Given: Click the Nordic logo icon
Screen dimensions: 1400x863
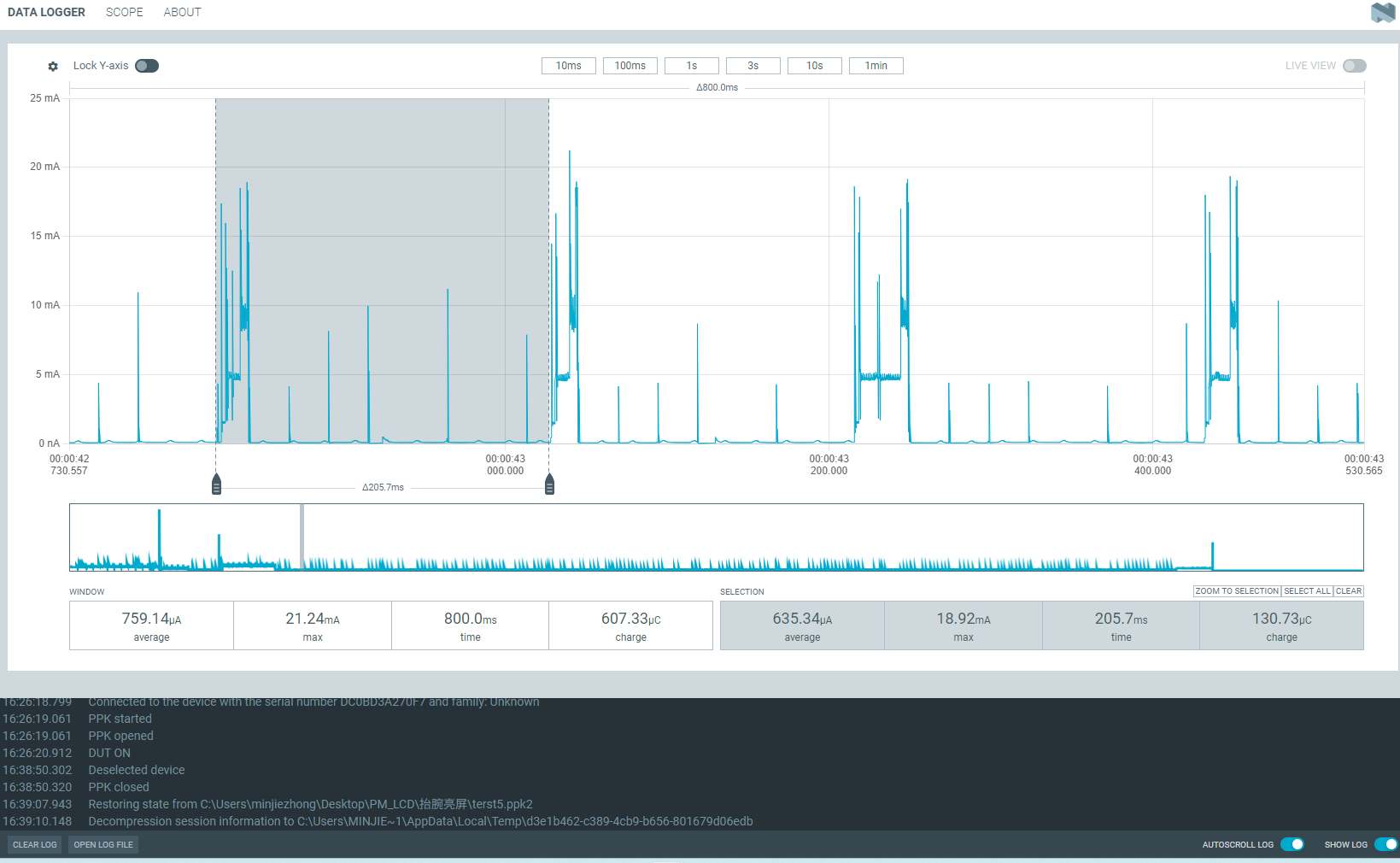Looking at the screenshot, I should [x=1382, y=13].
